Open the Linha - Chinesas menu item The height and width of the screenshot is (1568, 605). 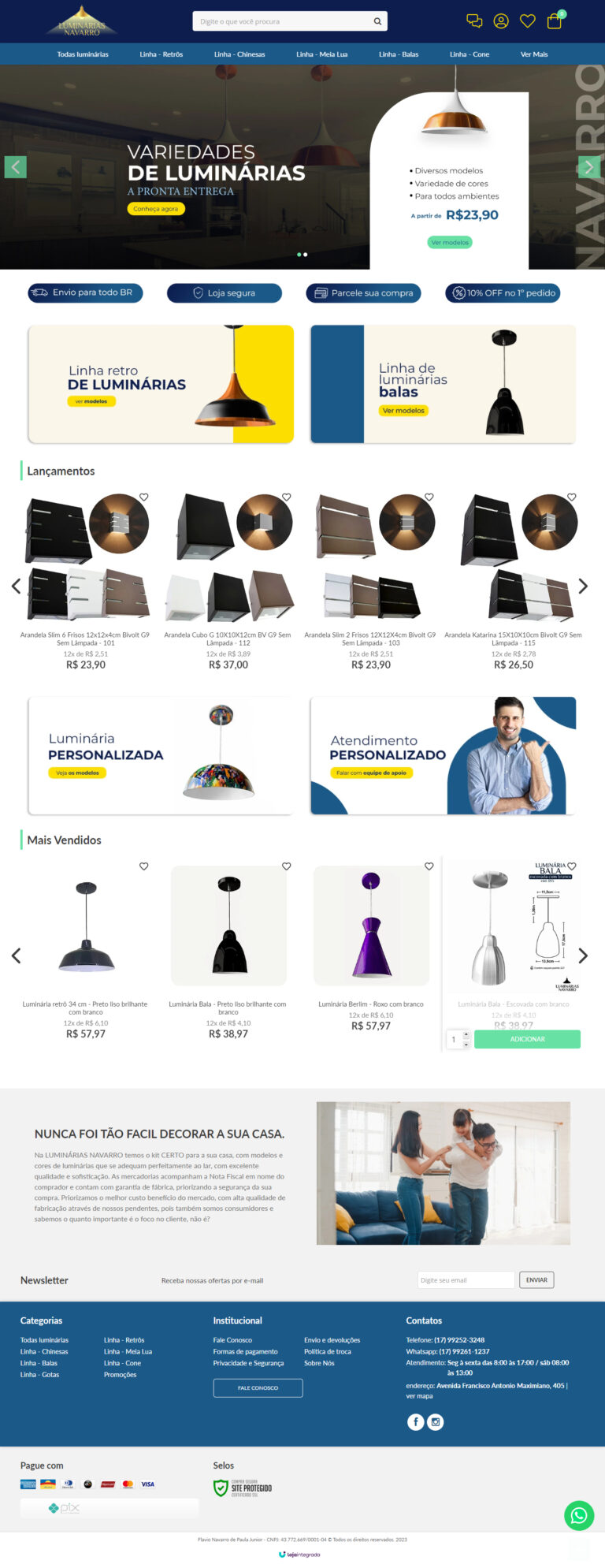239,54
